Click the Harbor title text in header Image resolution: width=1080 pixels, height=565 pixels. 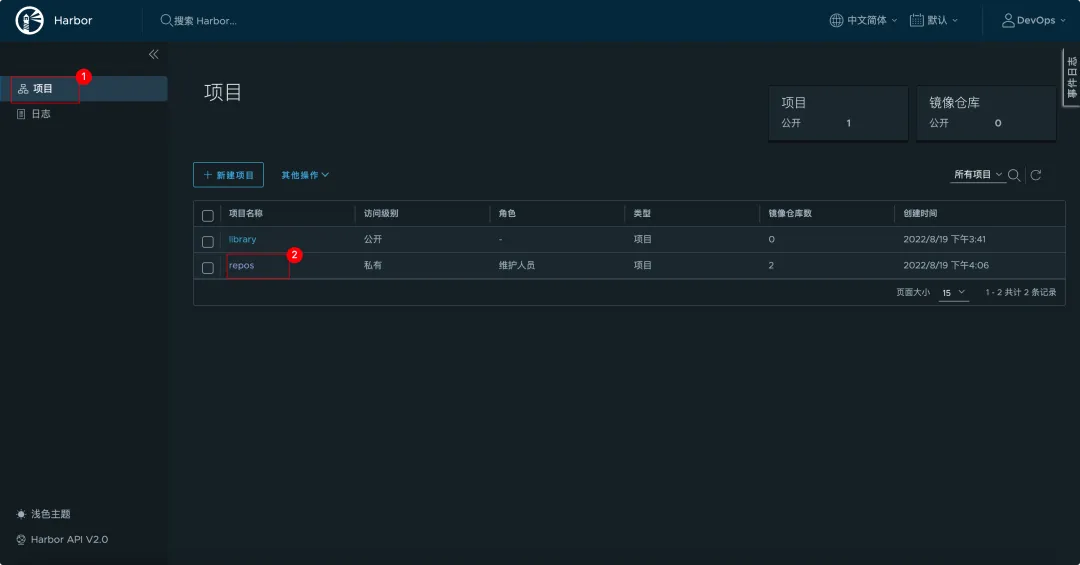click(73, 21)
